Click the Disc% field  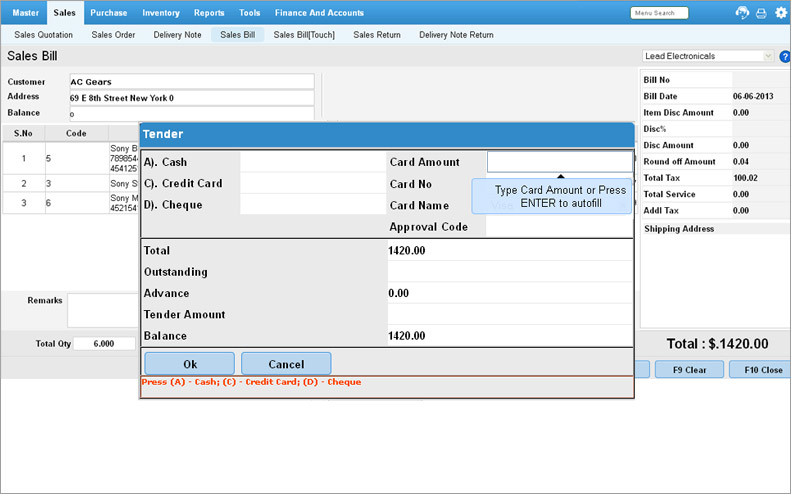coord(761,129)
